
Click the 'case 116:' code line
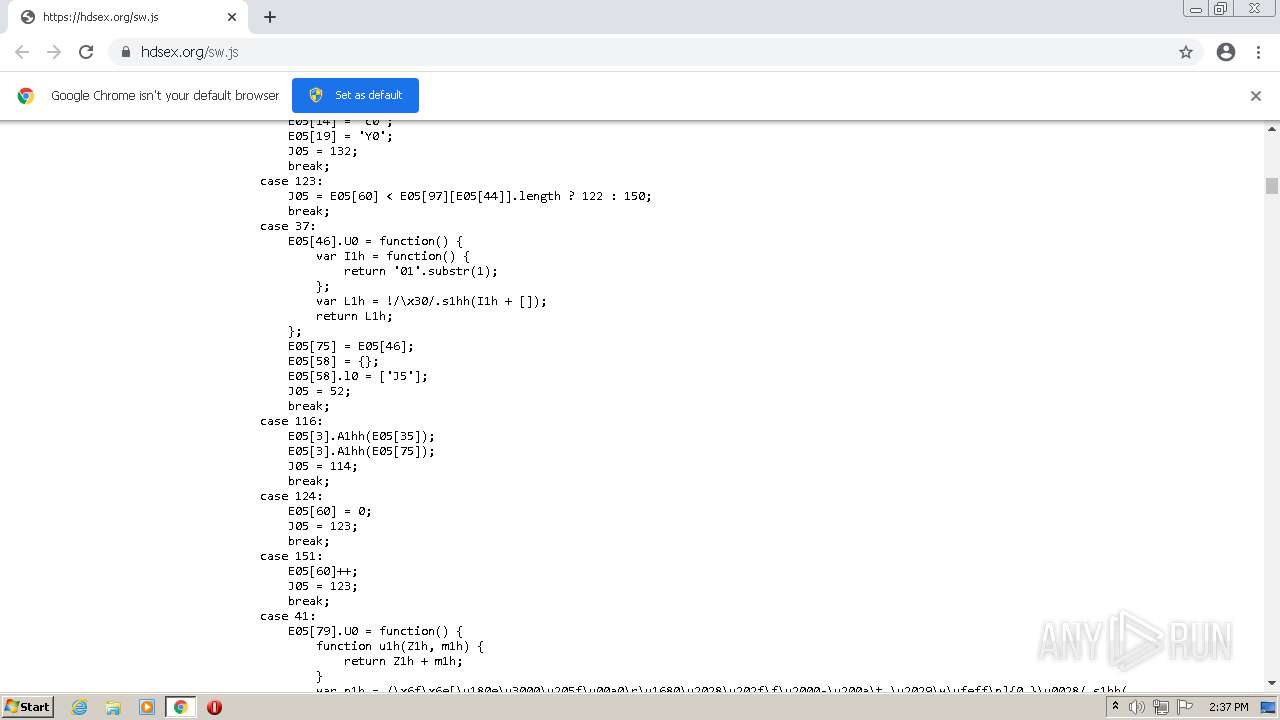pos(291,421)
